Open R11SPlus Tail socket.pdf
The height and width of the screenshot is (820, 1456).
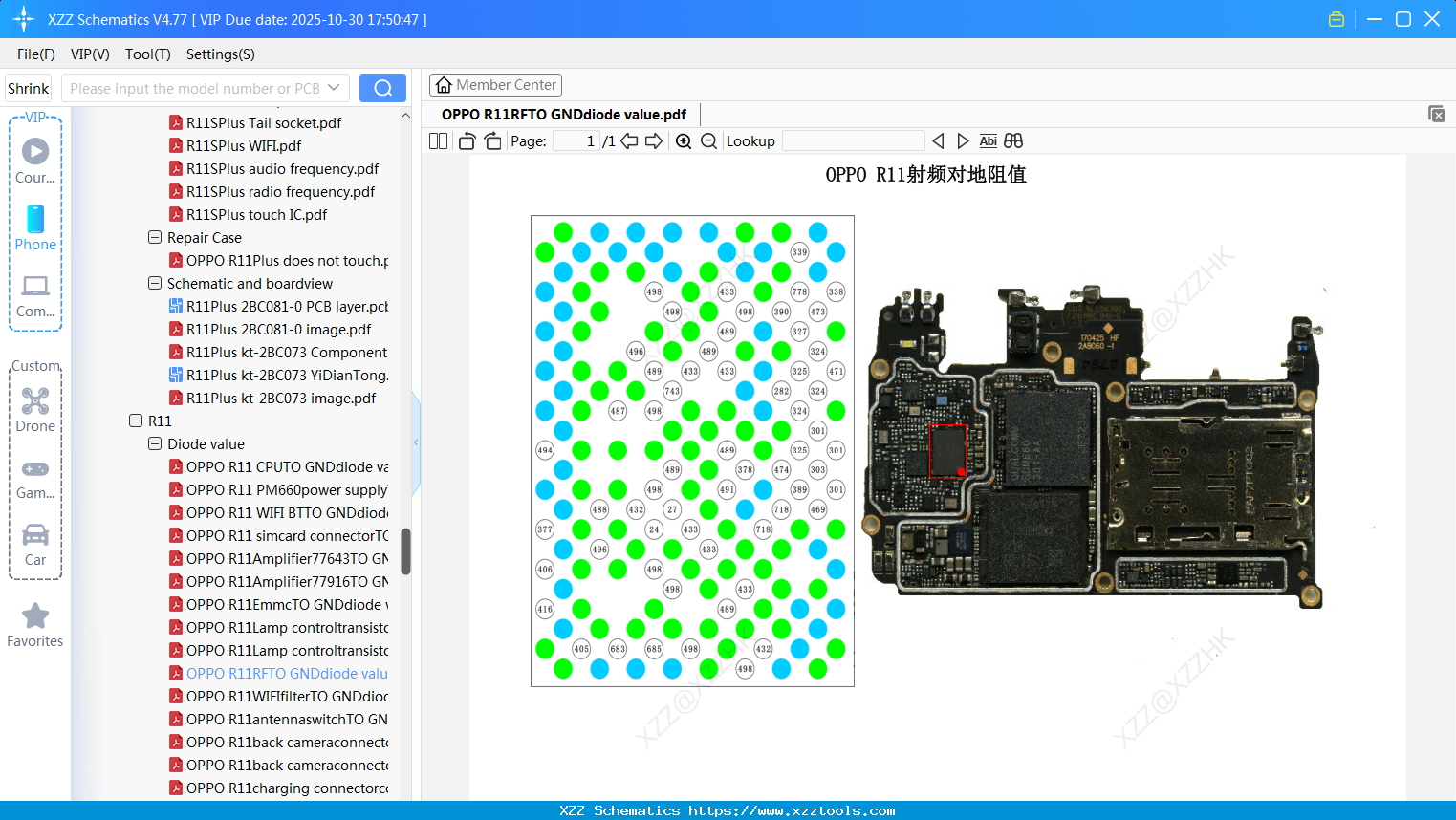(x=255, y=122)
